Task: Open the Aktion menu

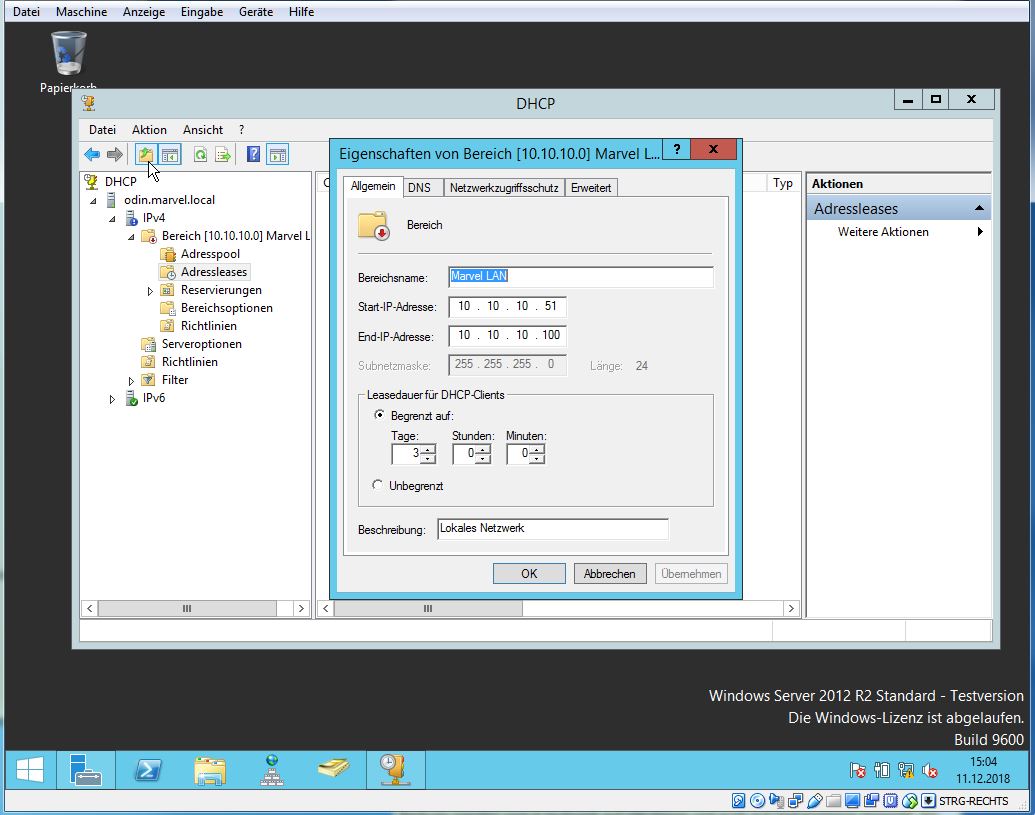Action: tap(149, 129)
